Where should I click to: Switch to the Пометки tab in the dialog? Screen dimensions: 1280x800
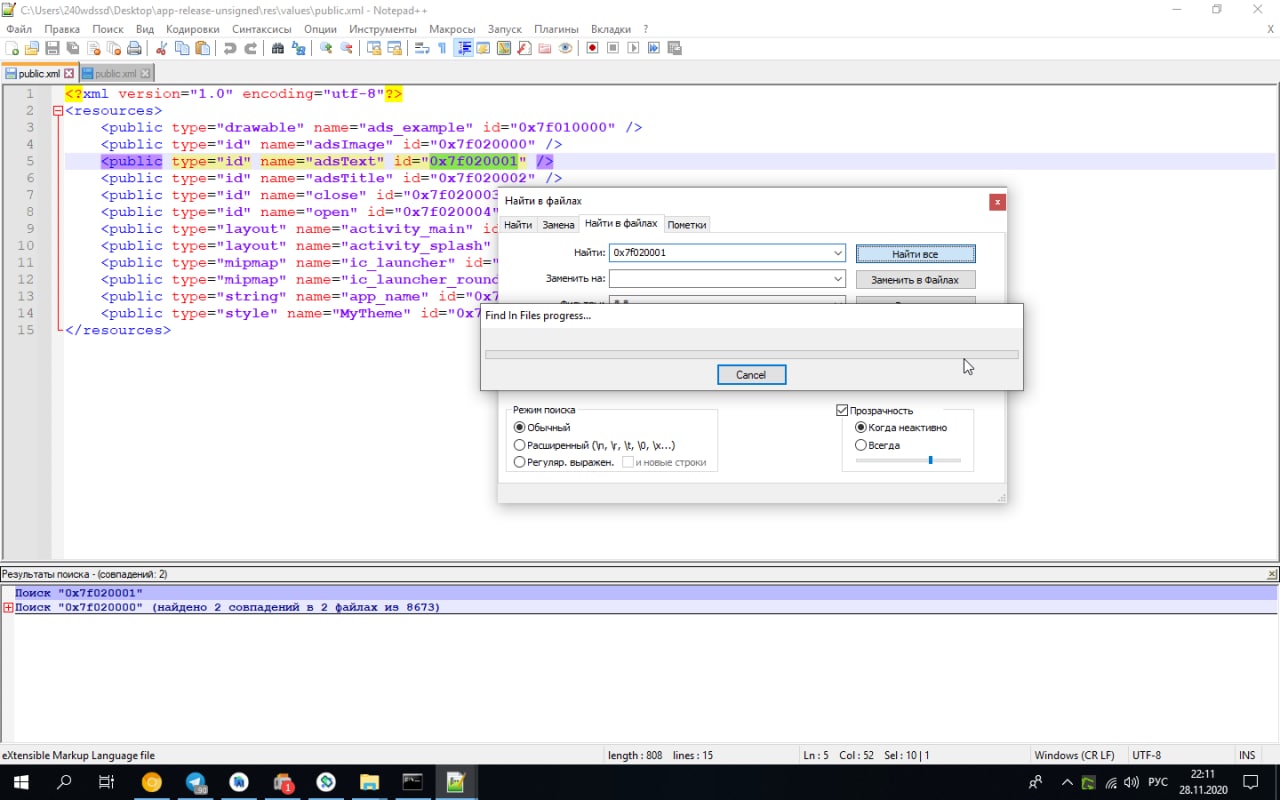tap(687, 225)
